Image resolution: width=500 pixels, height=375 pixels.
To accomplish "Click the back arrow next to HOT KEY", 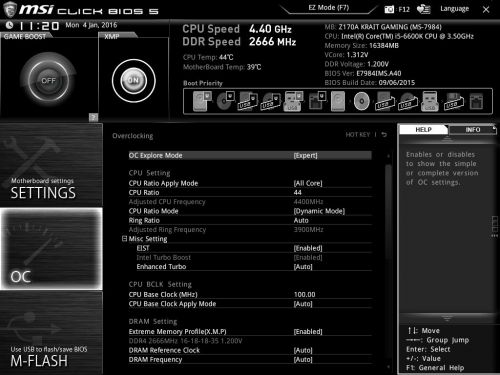I will (x=384, y=135).
